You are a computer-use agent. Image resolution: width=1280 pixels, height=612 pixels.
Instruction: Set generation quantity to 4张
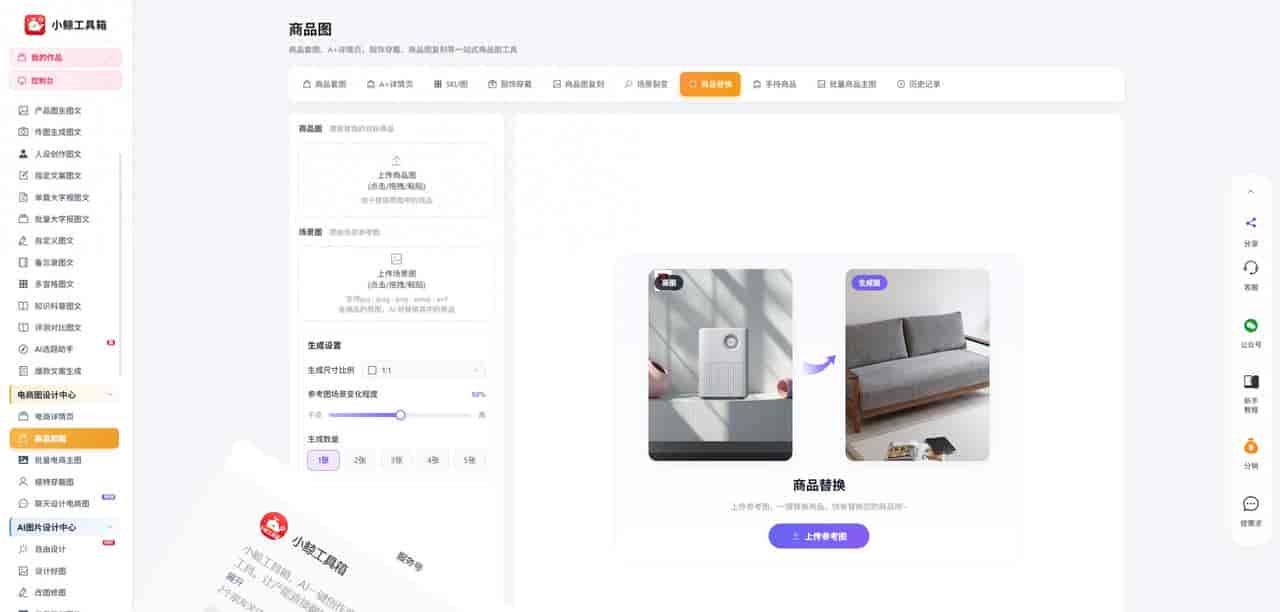433,460
